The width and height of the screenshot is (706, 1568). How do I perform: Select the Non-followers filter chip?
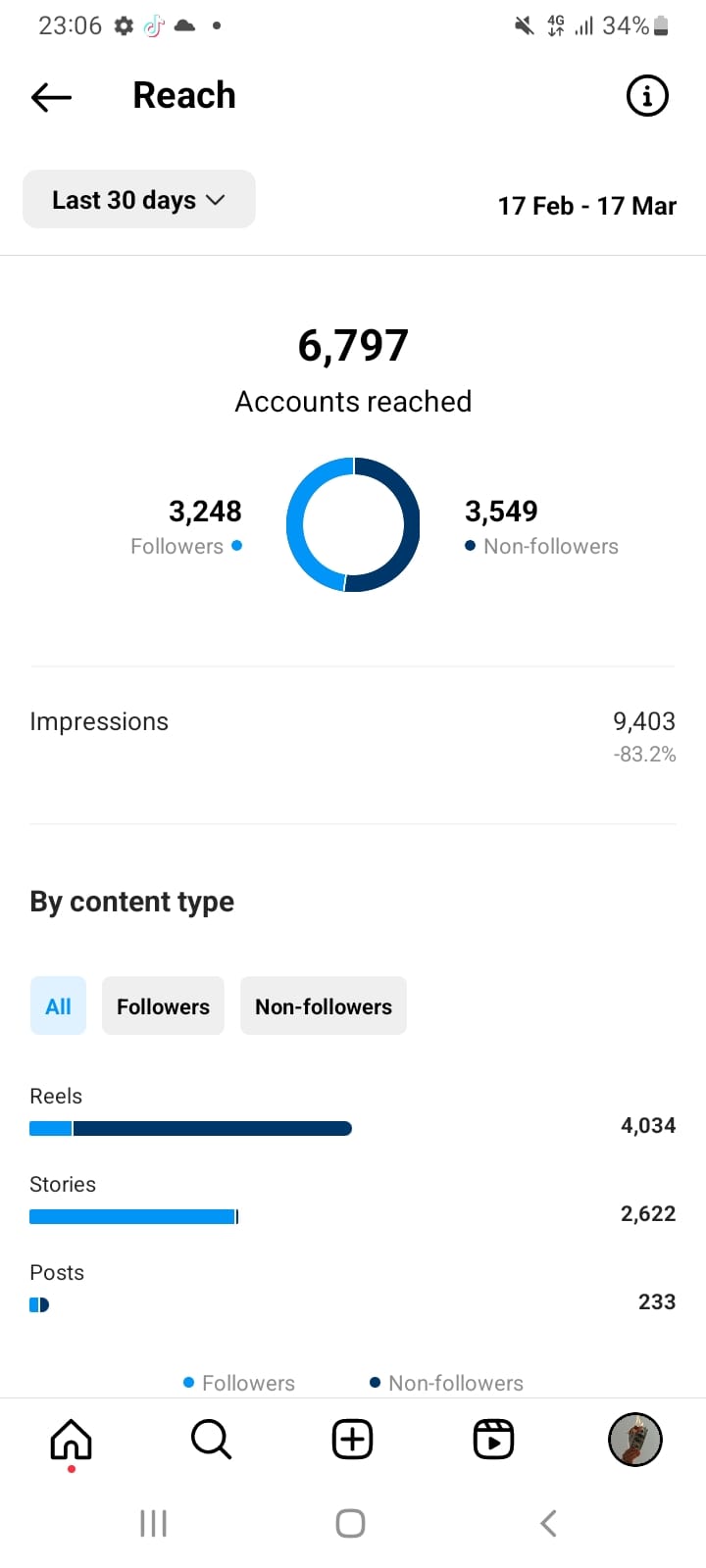pyautogui.click(x=324, y=1006)
